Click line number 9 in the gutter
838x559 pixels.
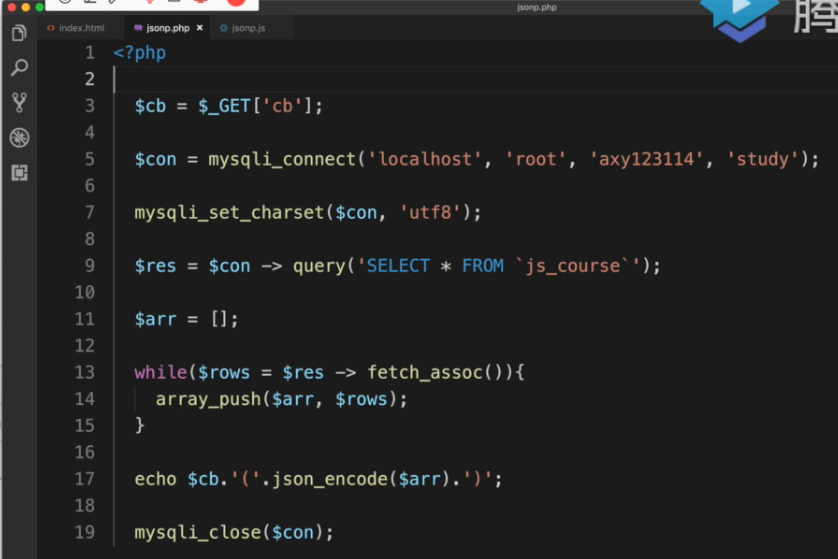coord(89,266)
